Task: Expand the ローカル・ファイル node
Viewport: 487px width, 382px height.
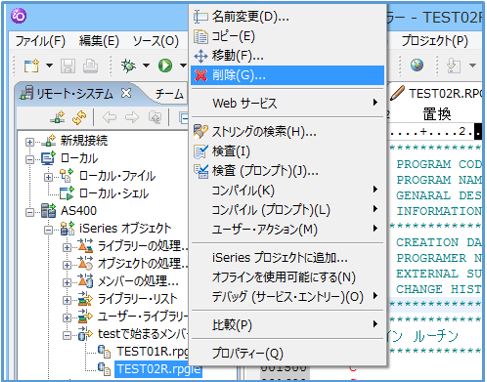Action: click(48, 177)
